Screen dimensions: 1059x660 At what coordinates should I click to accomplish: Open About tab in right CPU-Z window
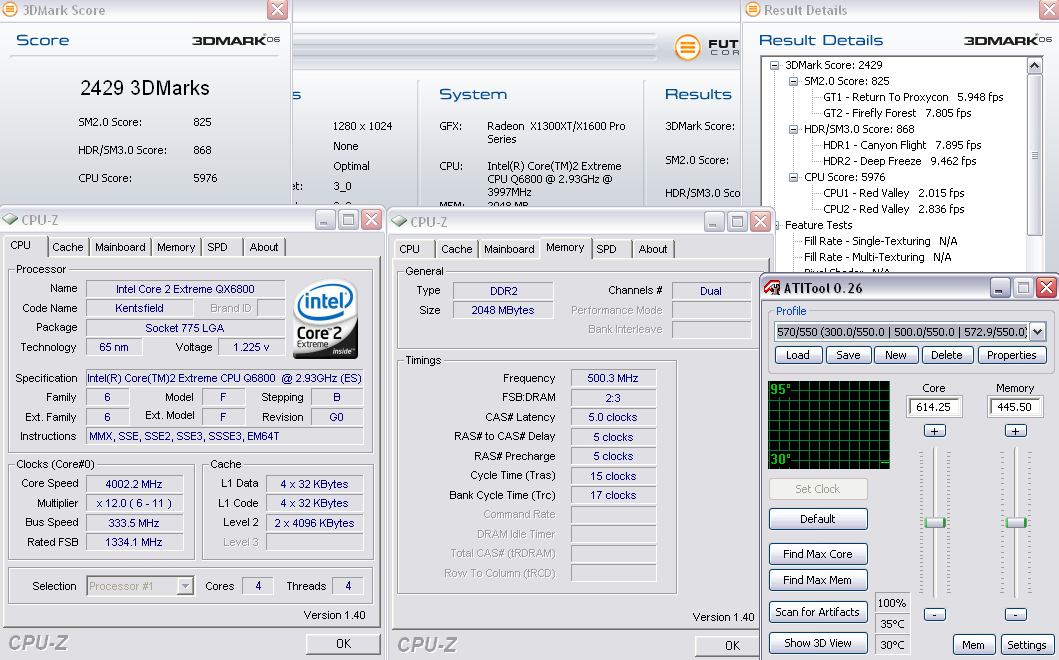(x=652, y=249)
